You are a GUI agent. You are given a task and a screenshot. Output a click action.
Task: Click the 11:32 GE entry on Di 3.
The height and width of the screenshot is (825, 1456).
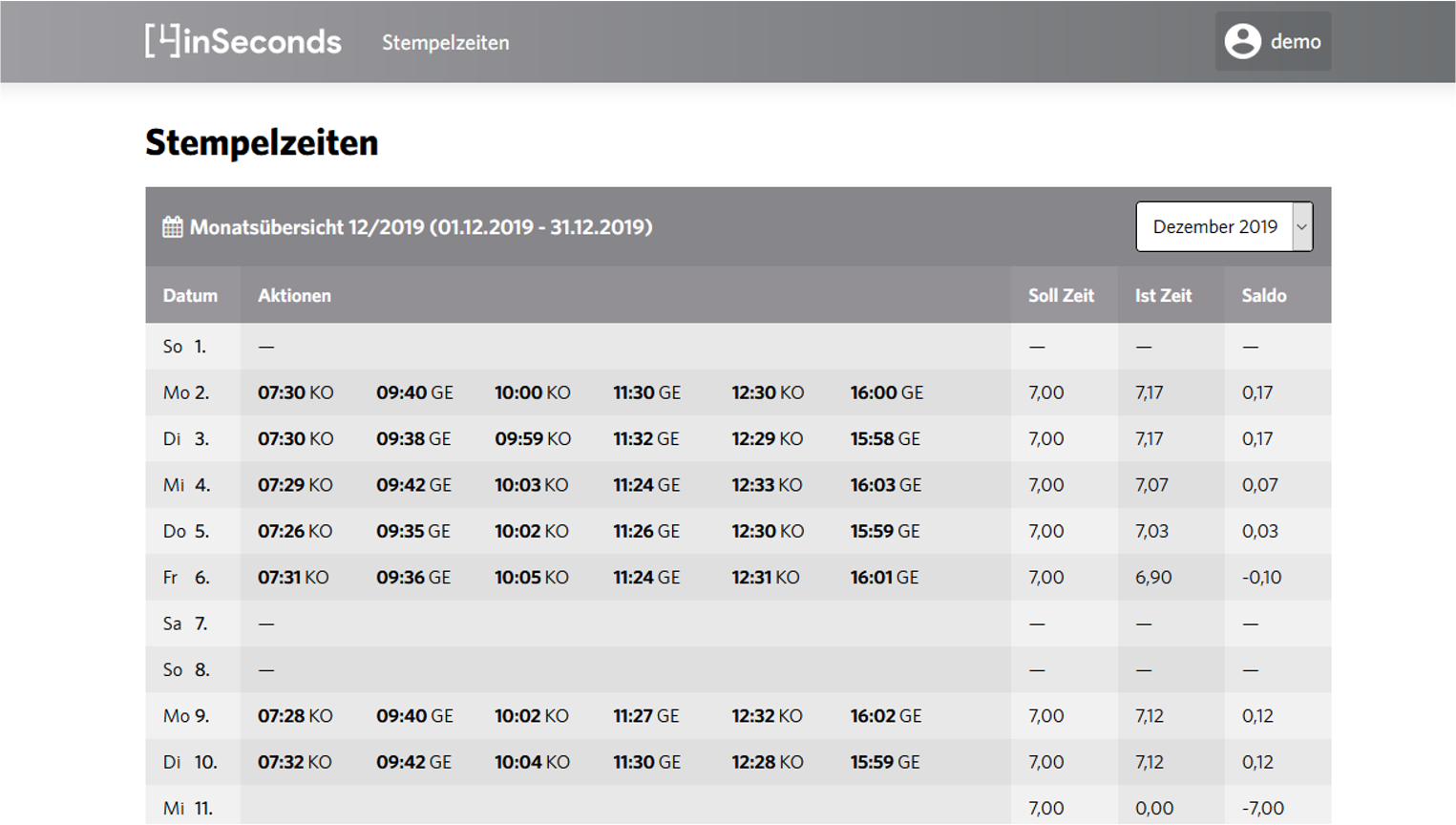pos(646,439)
